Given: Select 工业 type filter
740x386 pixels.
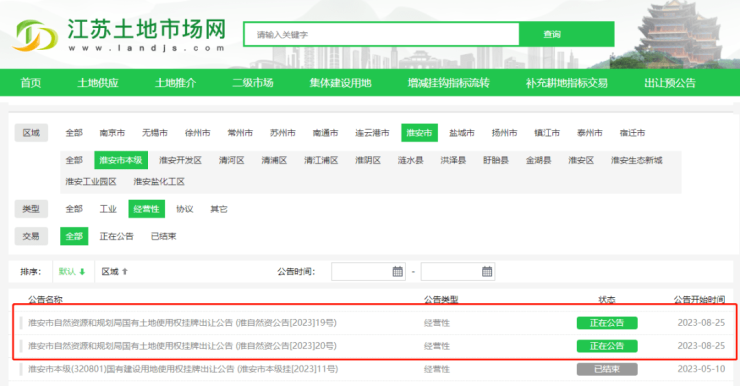Looking at the screenshot, I should tap(108, 209).
